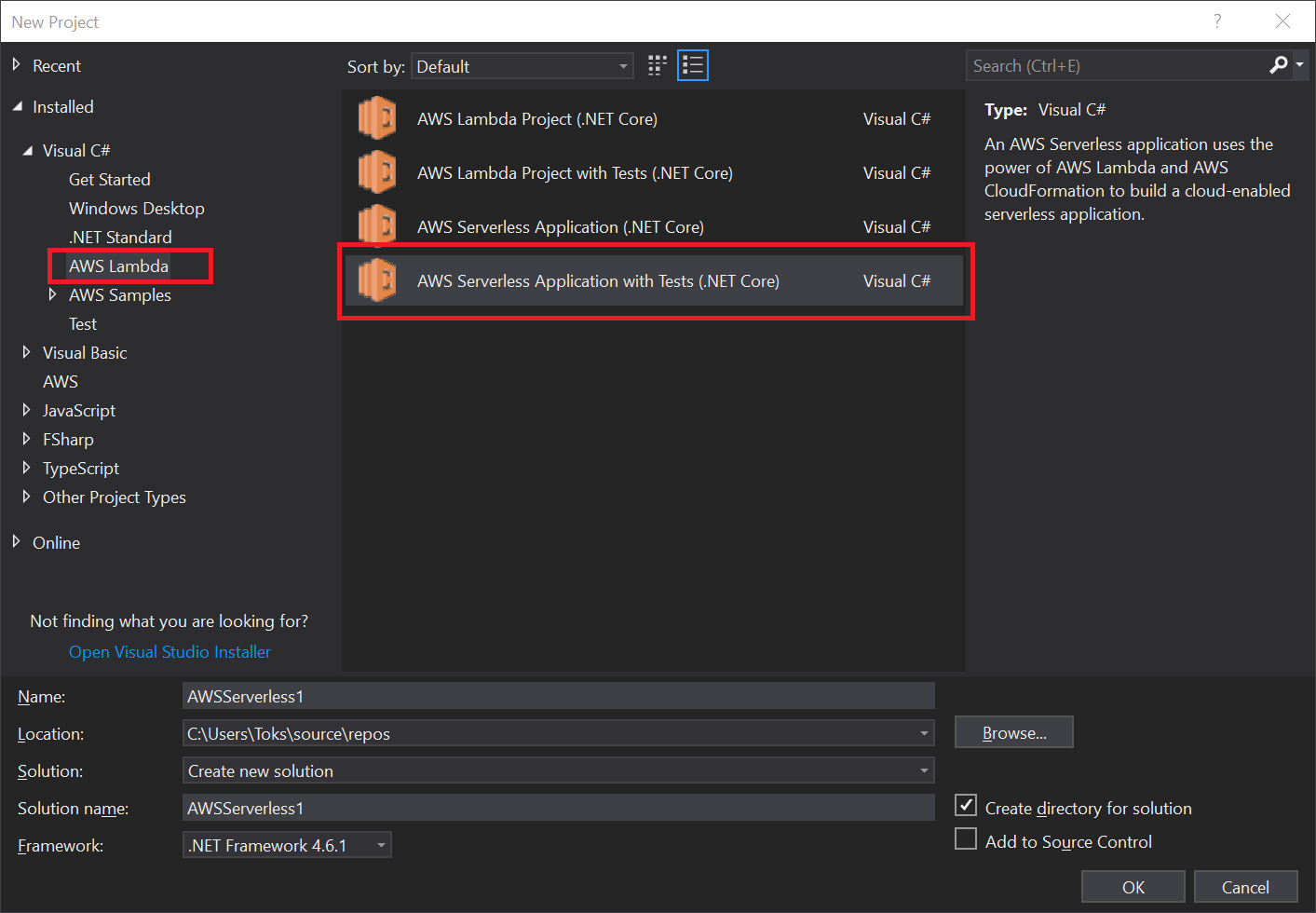Select AWS Samples category
This screenshot has height=913, width=1316.
[x=120, y=295]
